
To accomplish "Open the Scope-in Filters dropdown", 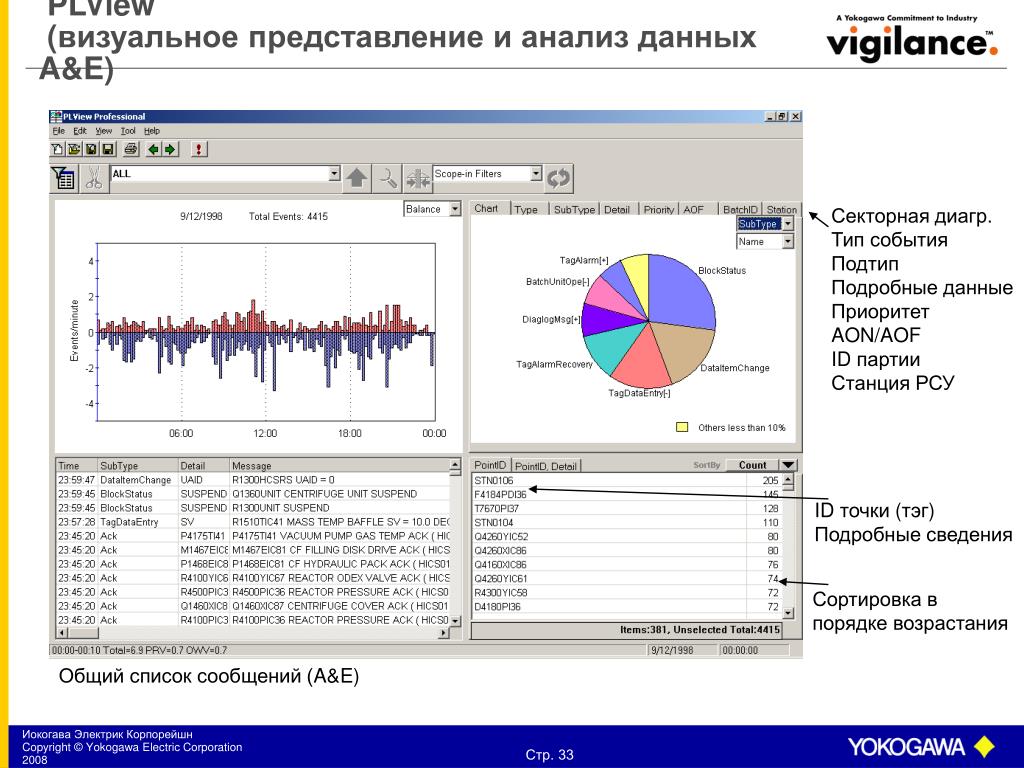I will click(x=536, y=174).
